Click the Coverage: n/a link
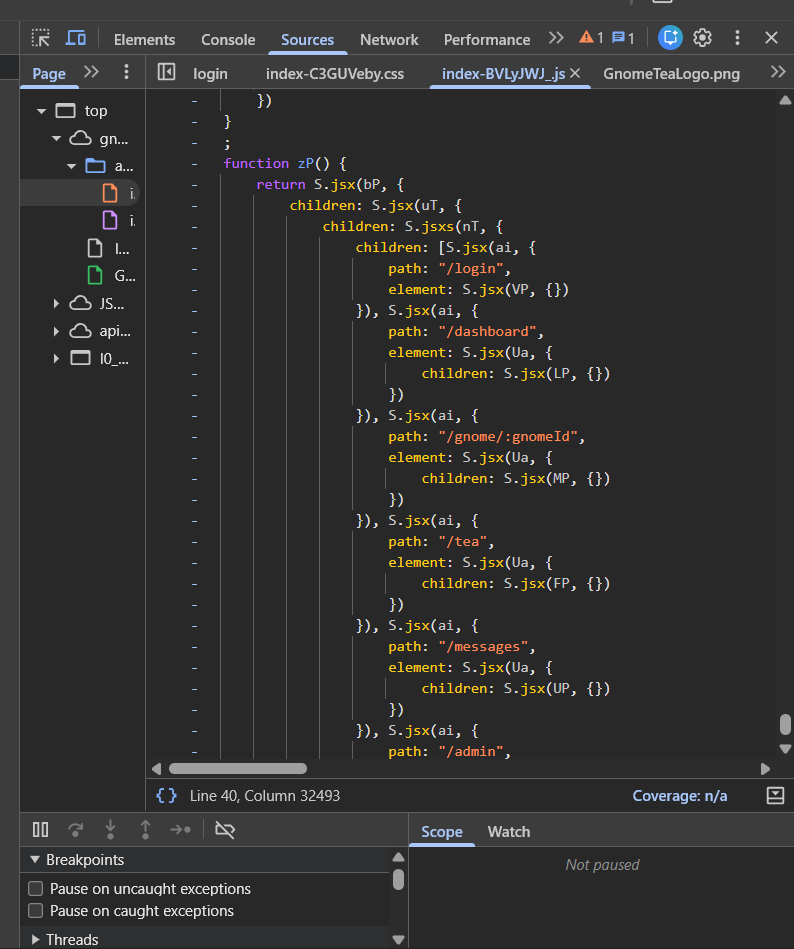The height and width of the screenshot is (949, 794). coord(680,796)
